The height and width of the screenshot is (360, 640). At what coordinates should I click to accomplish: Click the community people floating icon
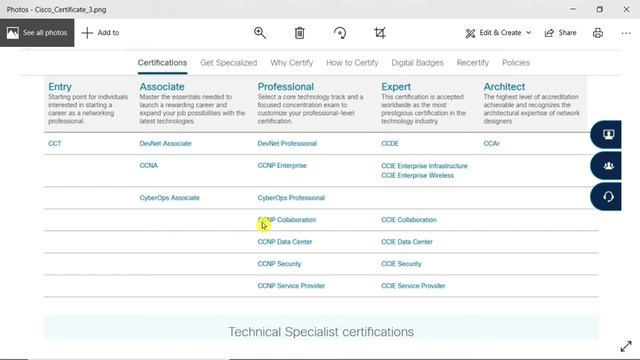pyautogui.click(x=606, y=166)
